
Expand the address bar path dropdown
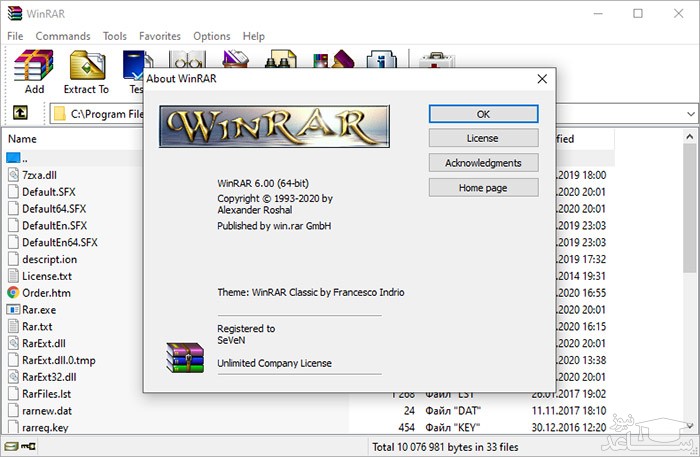click(689, 113)
